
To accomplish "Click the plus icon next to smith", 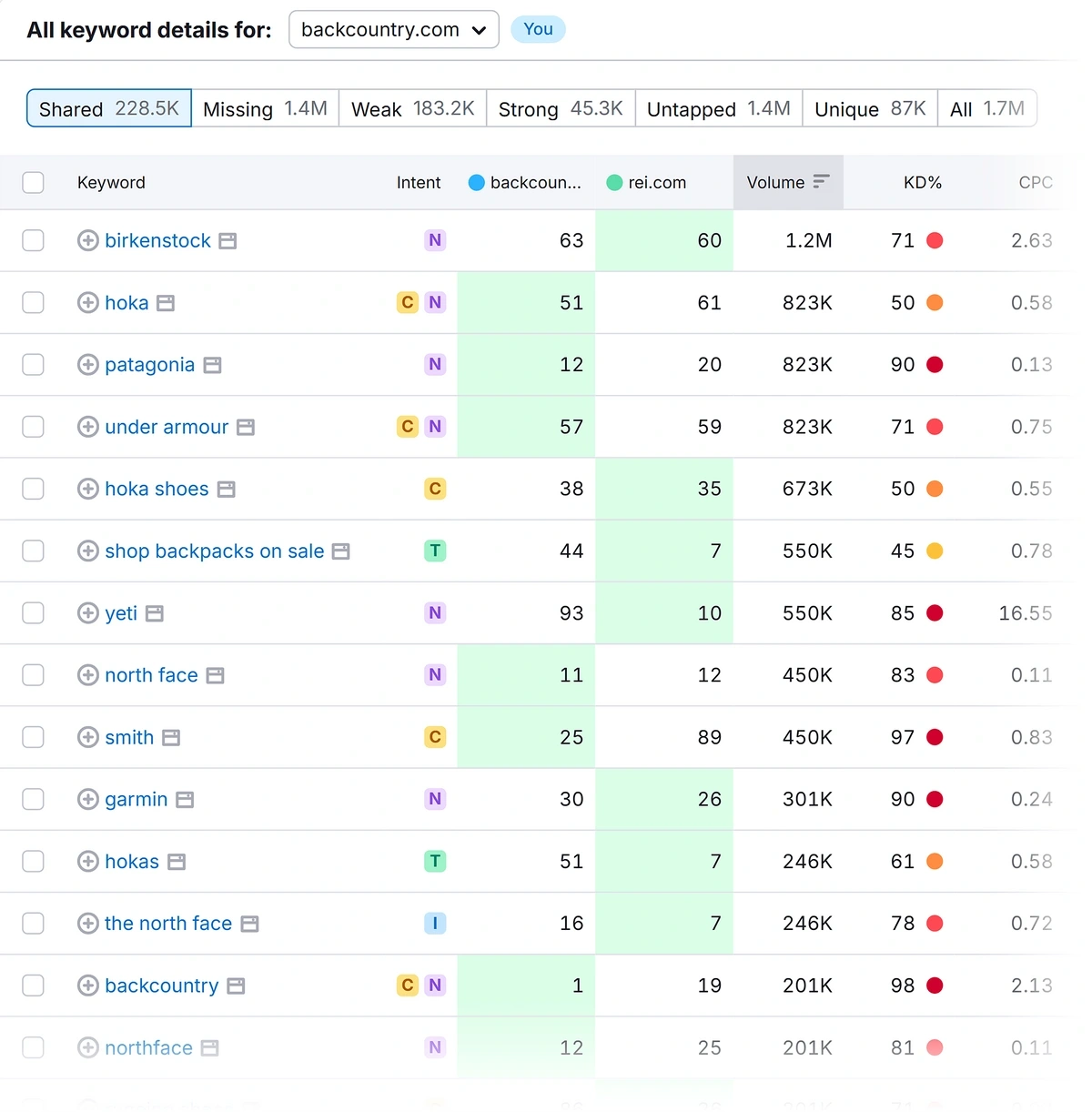I will click(88, 737).
